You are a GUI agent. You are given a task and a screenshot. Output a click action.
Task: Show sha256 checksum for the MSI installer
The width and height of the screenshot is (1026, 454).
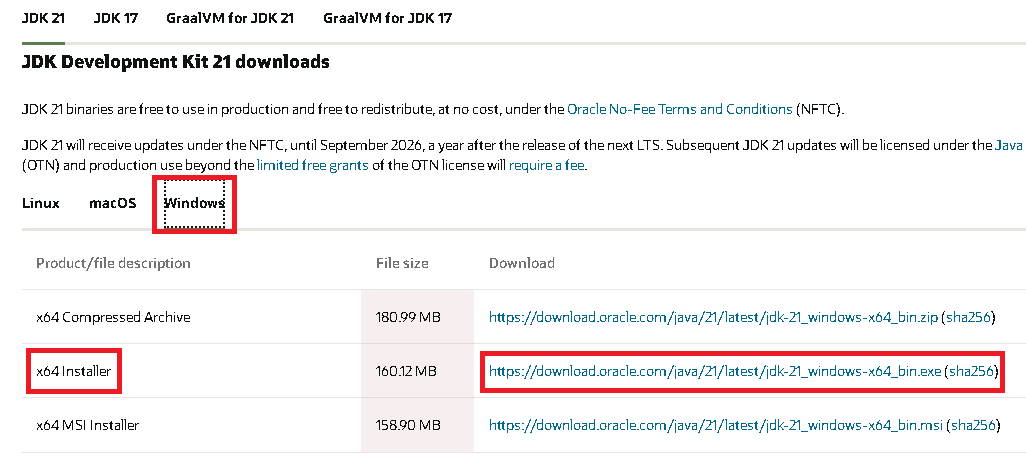click(973, 425)
